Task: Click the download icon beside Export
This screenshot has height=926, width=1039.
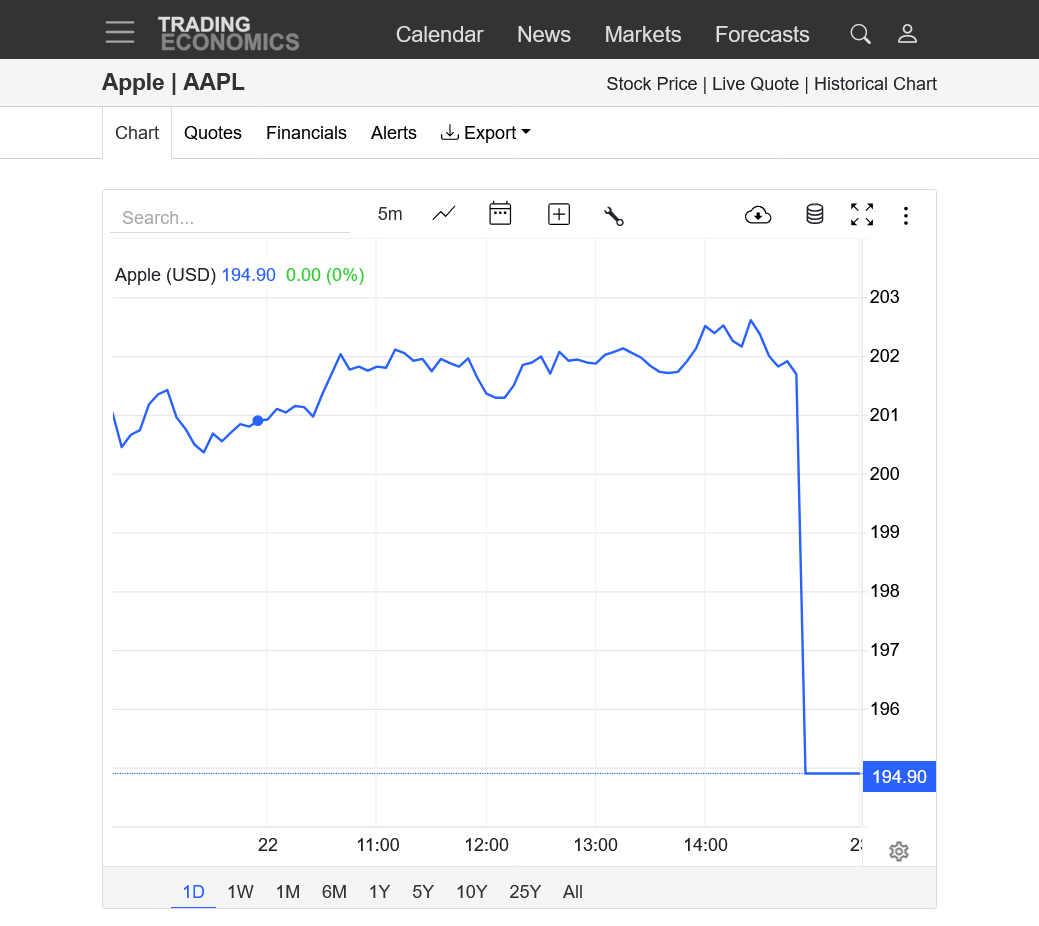Action: tap(449, 133)
